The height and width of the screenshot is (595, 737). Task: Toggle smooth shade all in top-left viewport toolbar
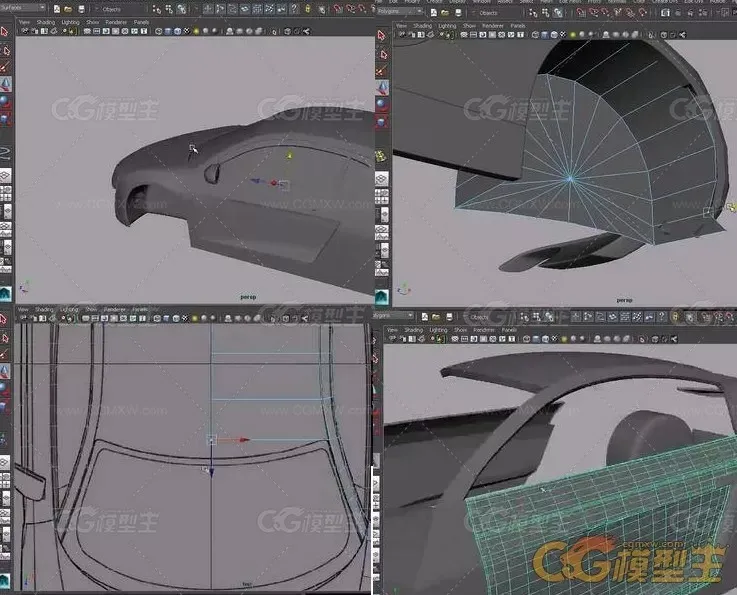(168, 31)
